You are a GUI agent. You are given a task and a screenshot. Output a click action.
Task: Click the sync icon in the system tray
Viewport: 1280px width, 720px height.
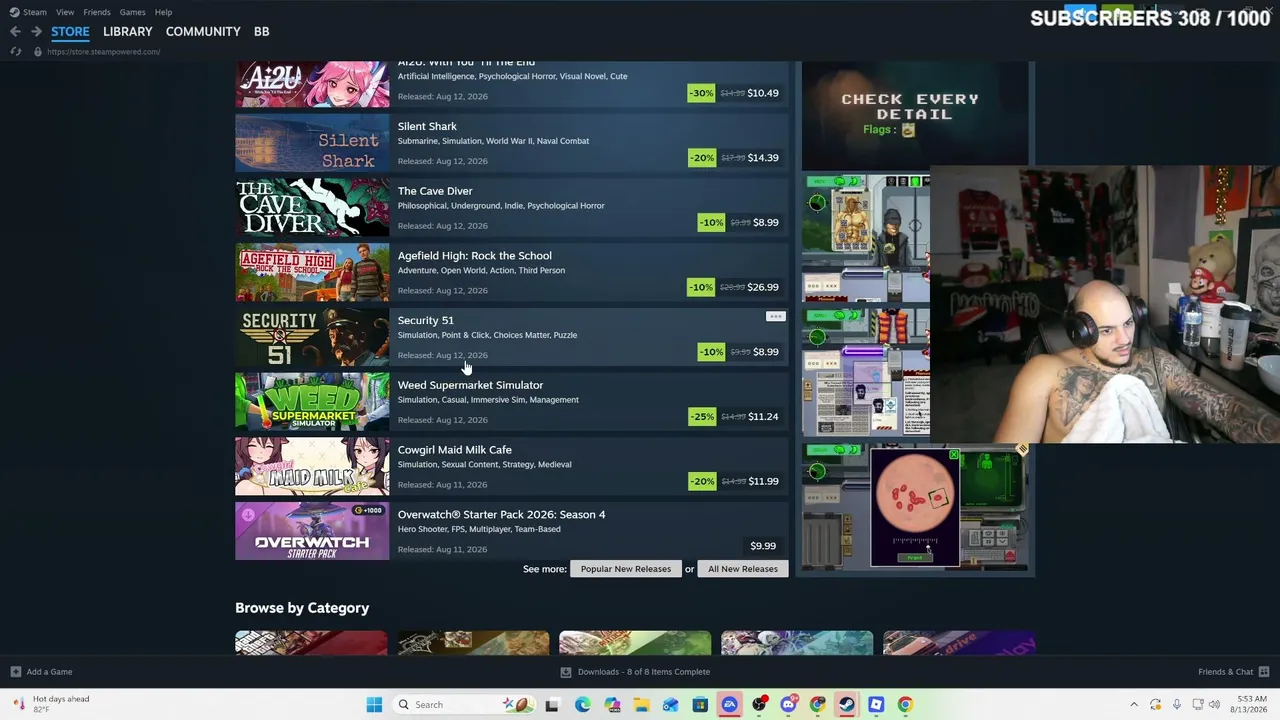[1155, 705]
